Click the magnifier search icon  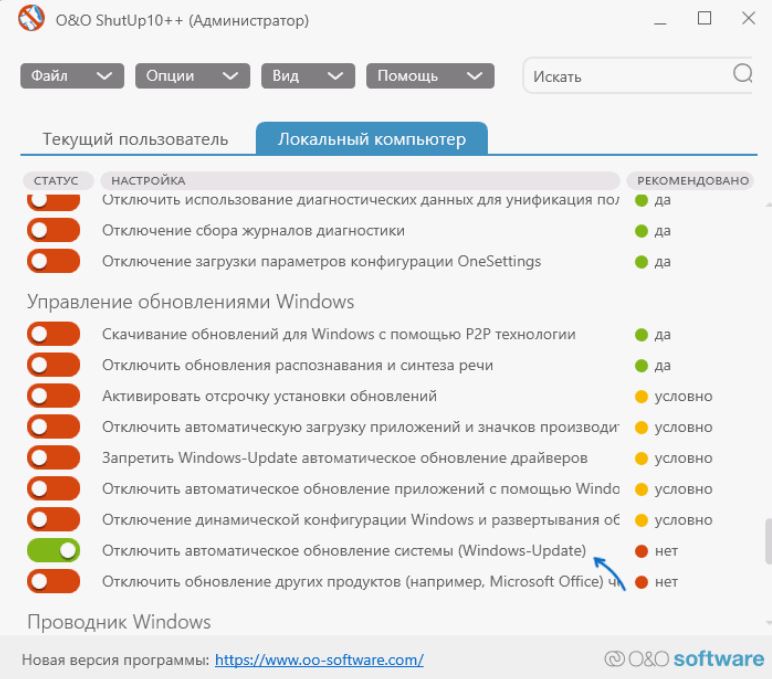point(742,75)
